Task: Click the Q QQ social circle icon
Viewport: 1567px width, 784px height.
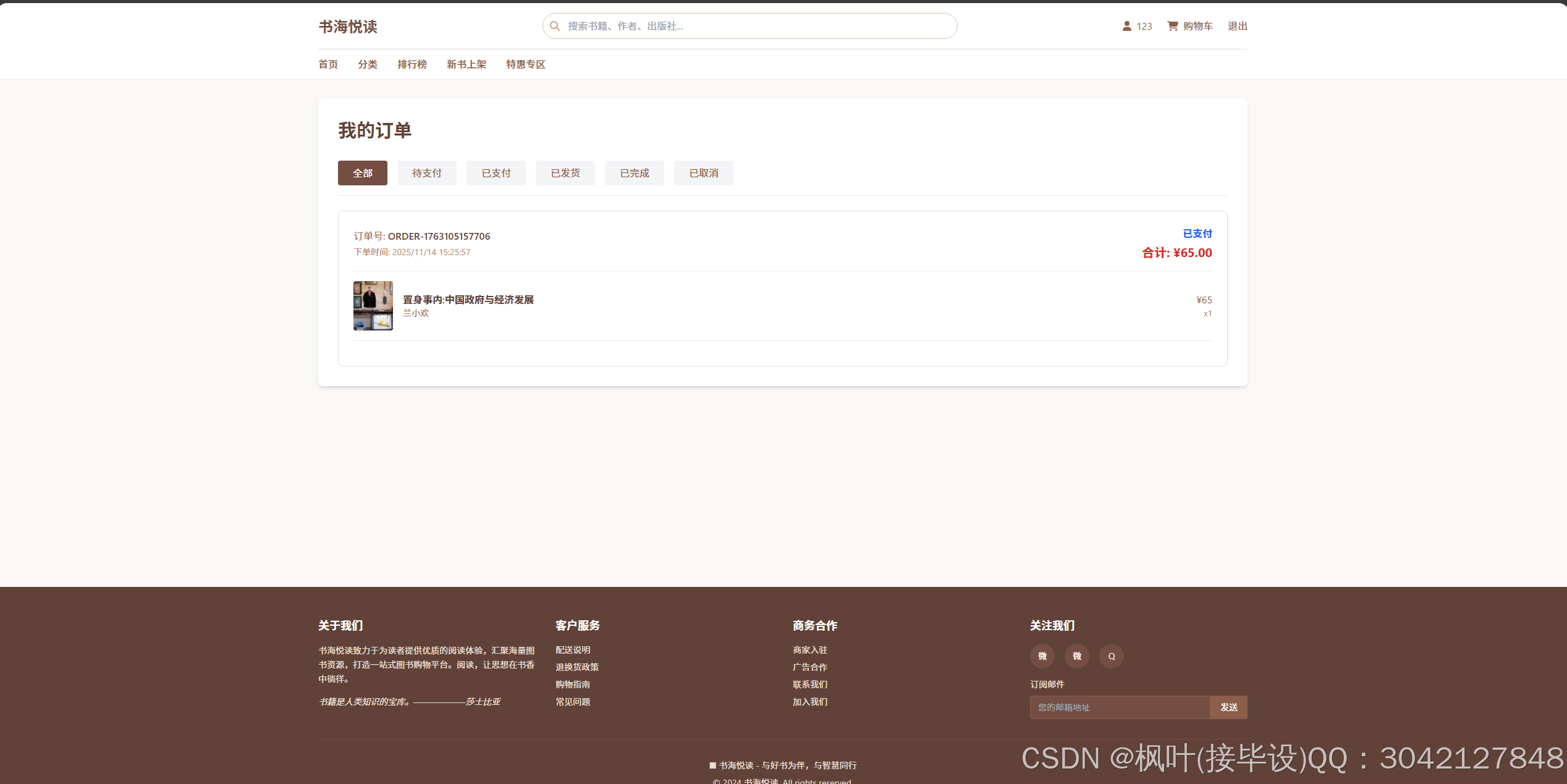Action: [1112, 656]
